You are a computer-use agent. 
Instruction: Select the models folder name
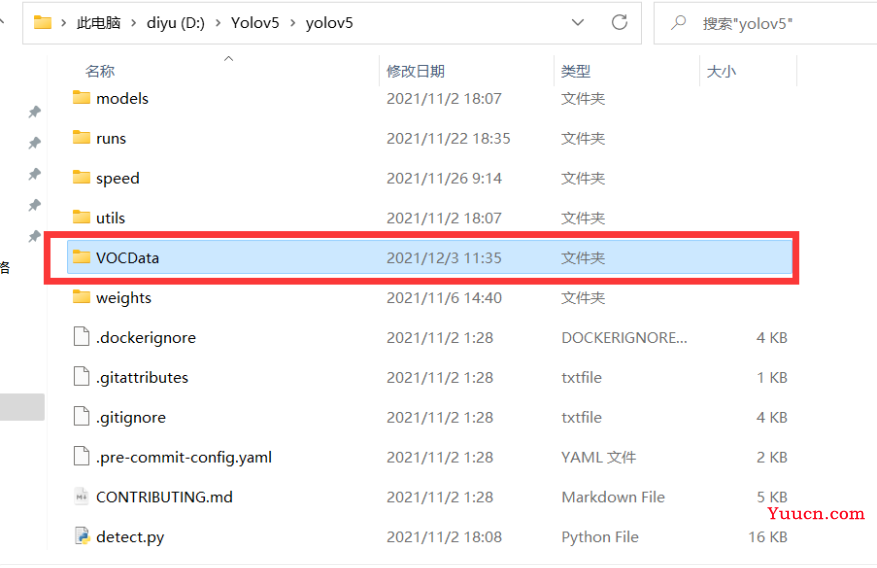click(x=122, y=98)
